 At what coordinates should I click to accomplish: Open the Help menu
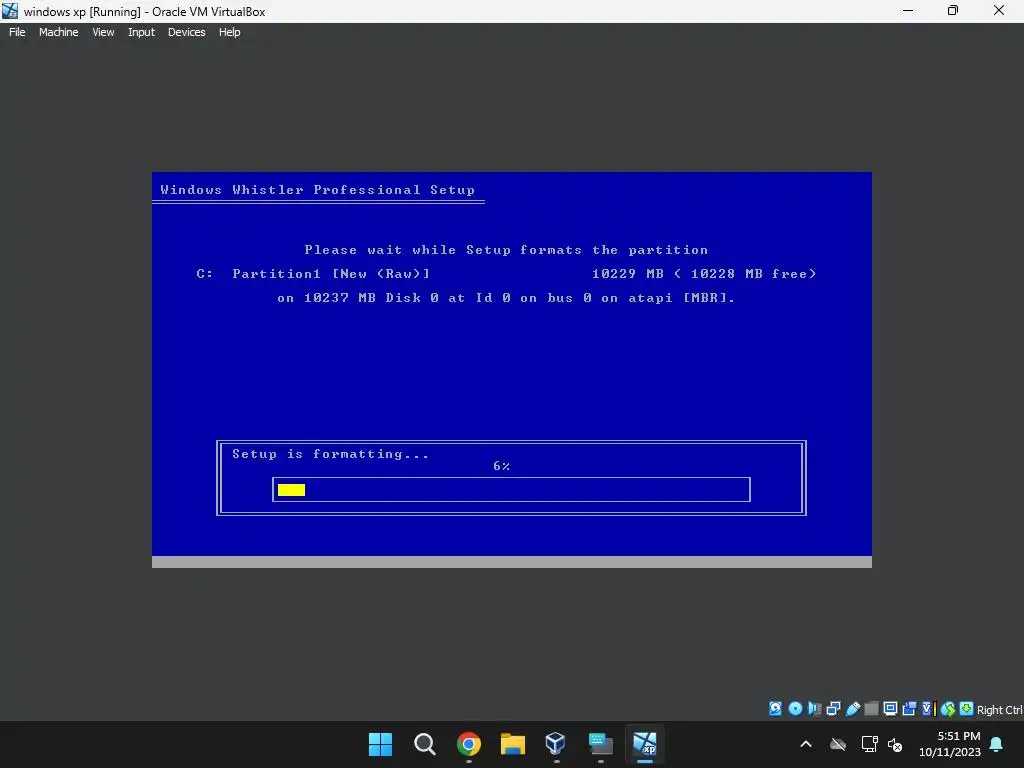click(x=229, y=32)
